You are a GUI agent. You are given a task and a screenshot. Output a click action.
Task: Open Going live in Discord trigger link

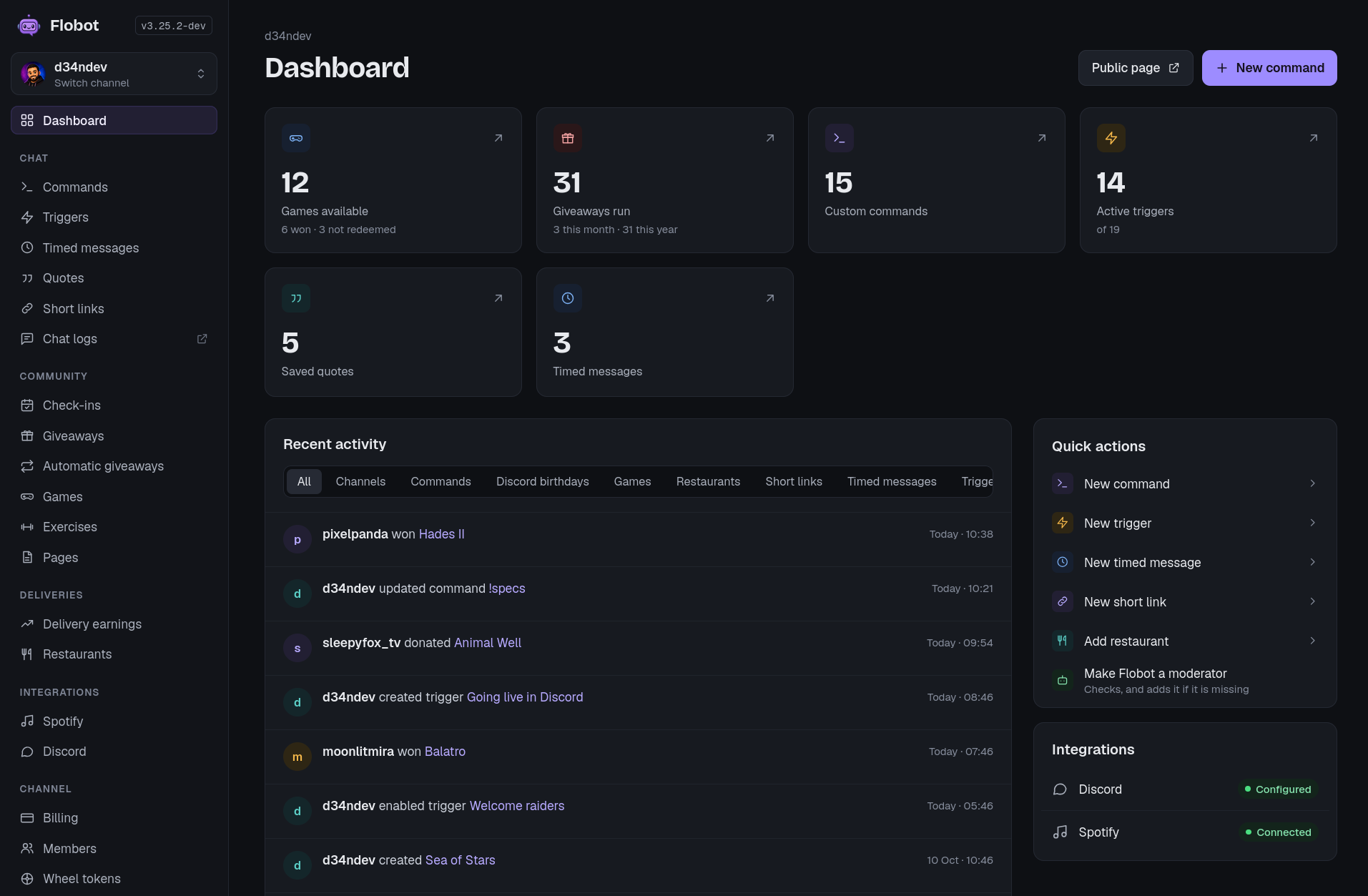click(x=525, y=697)
